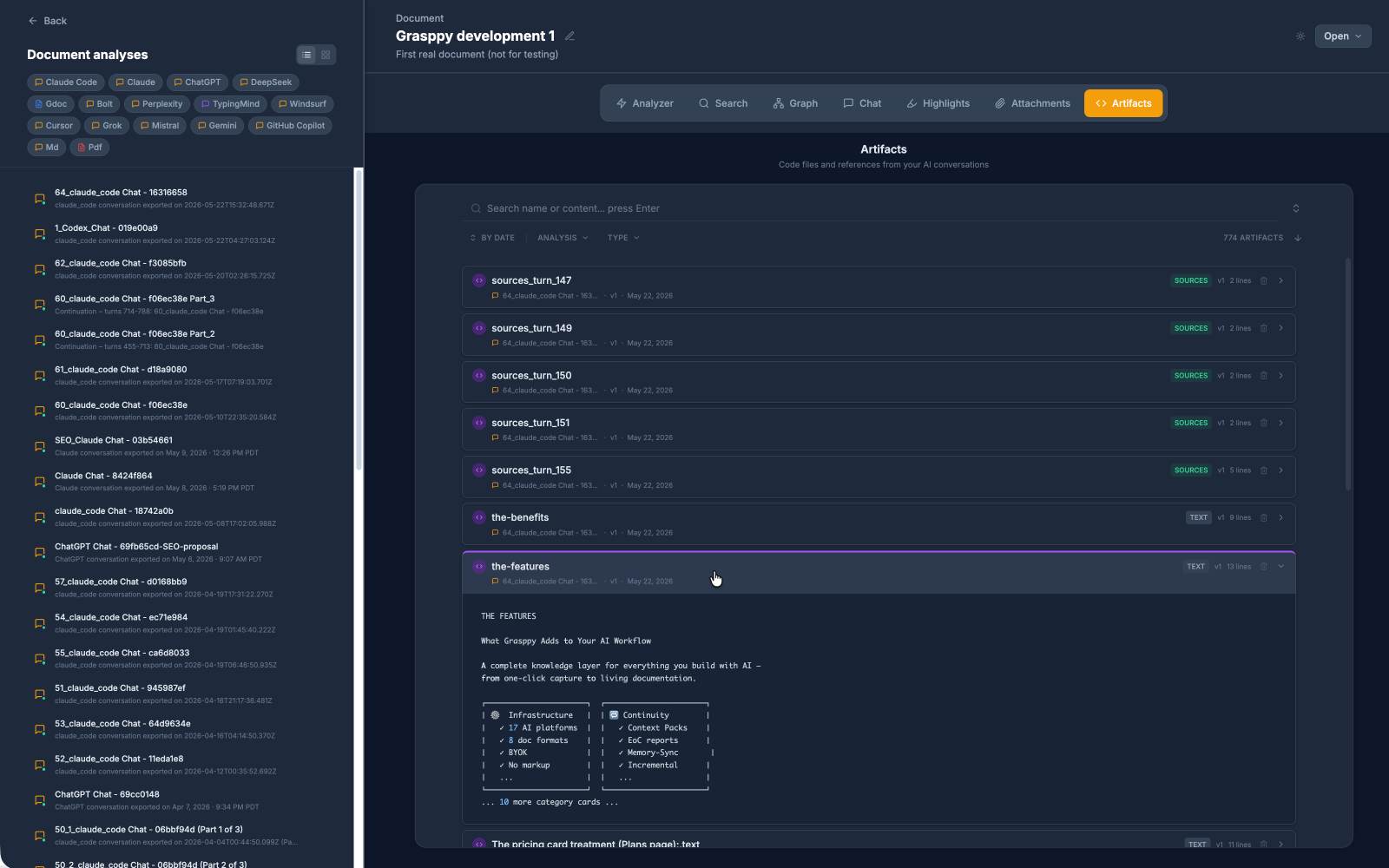Viewport: 1389px width, 868px height.
Task: Go to the Chat tab
Action: pos(862,103)
